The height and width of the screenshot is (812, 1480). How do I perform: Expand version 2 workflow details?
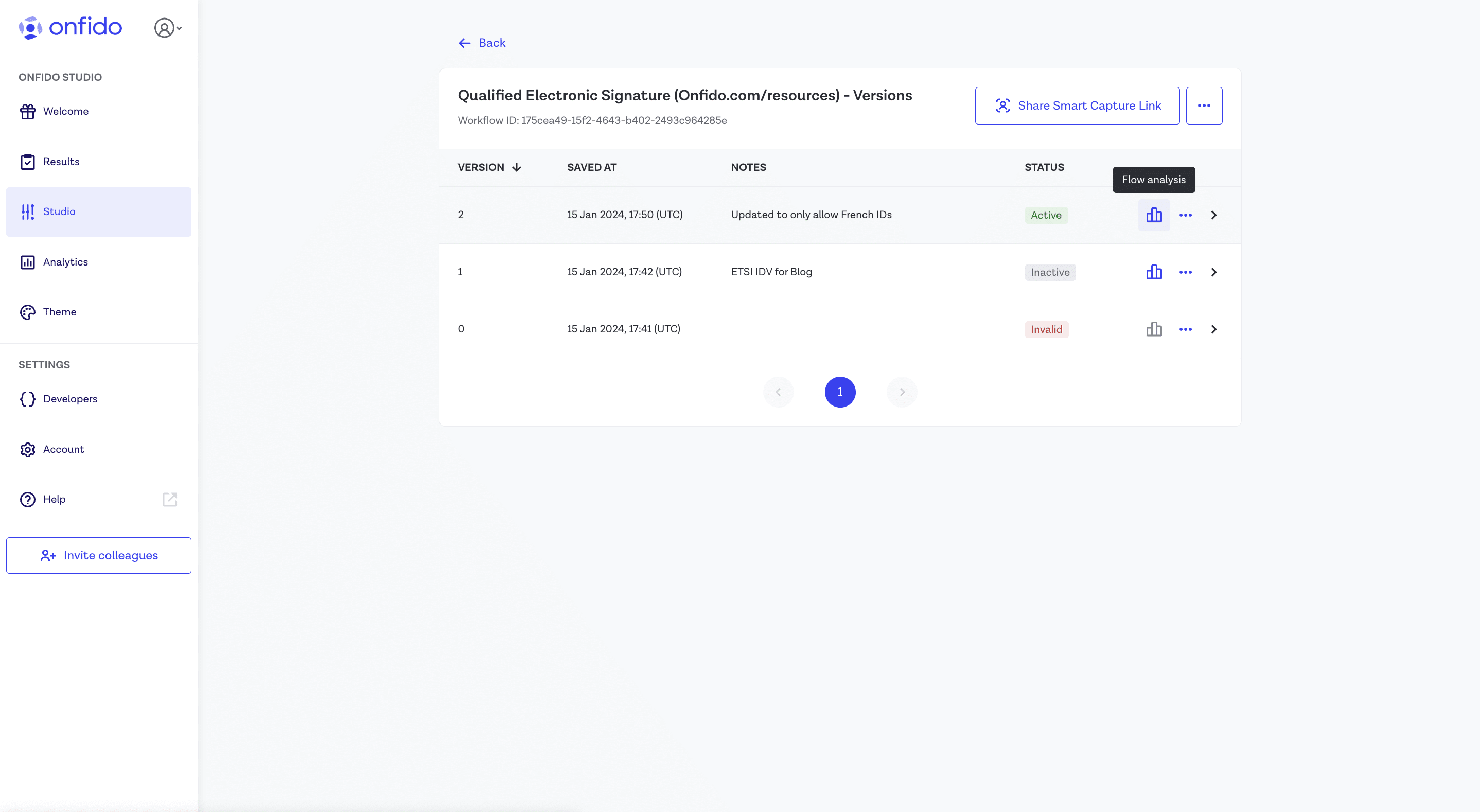1214,215
